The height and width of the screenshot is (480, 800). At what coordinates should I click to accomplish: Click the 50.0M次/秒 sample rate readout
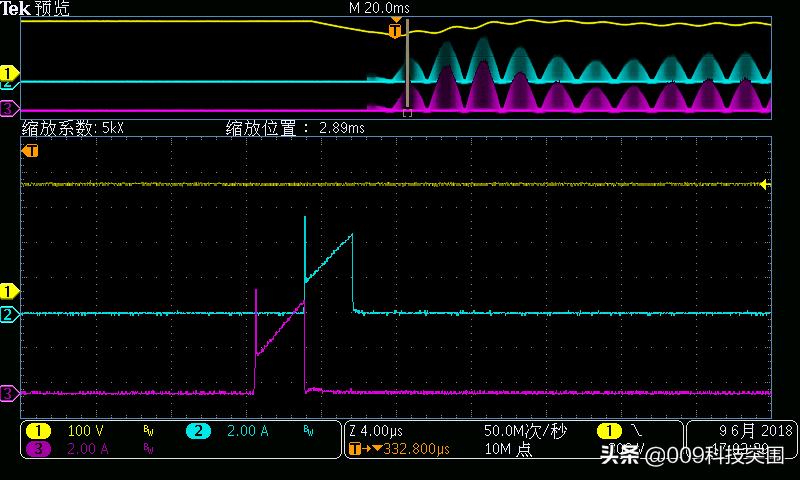[525, 431]
